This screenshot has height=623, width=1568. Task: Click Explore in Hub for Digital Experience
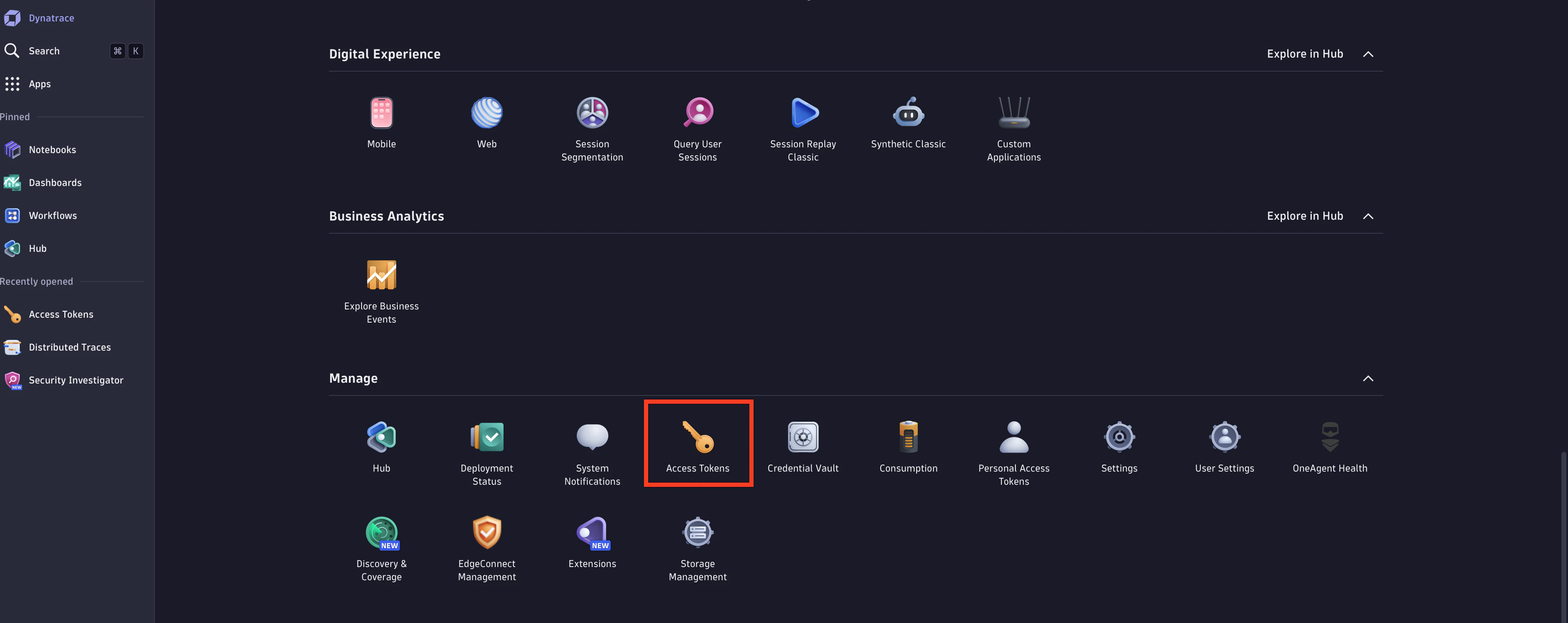coord(1304,53)
